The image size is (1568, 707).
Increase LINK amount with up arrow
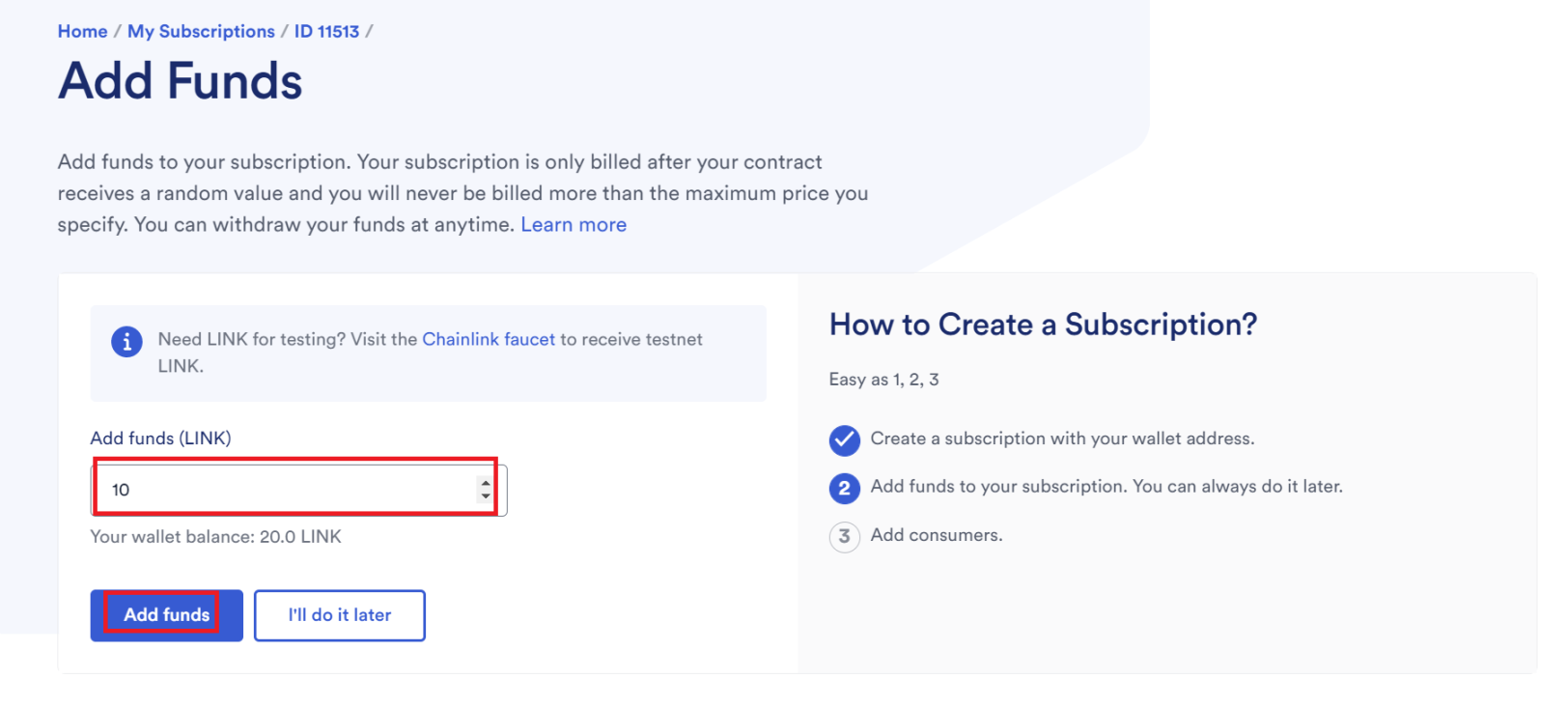pyautogui.click(x=486, y=483)
